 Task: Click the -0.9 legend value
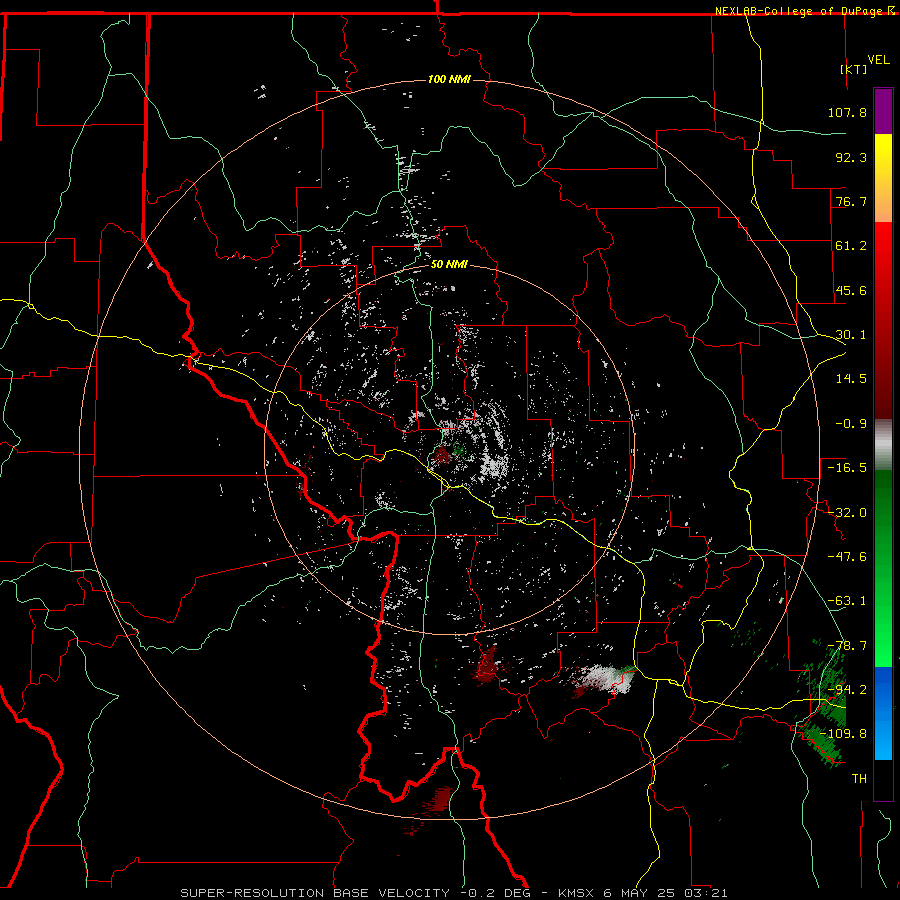(851, 424)
